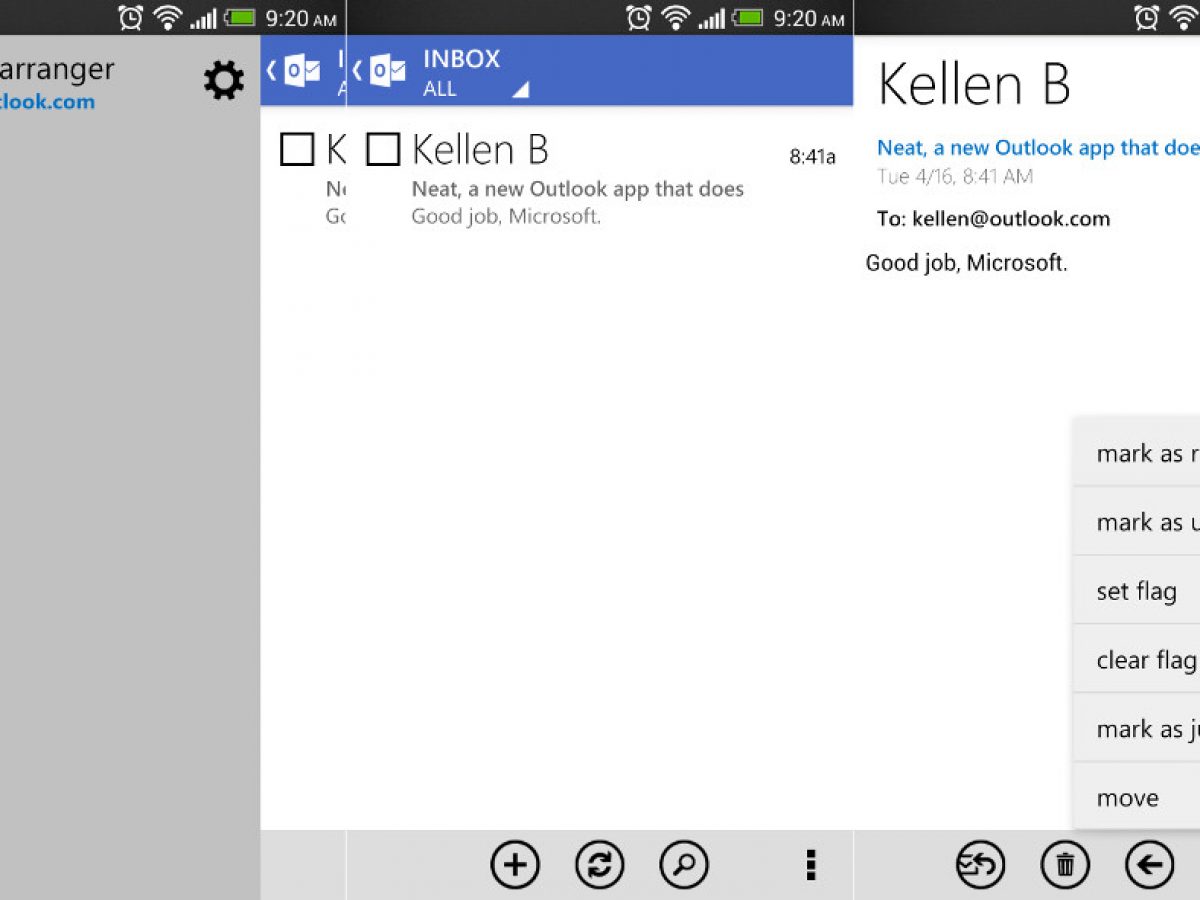Pick "move" from the popup menu

pyautogui.click(x=1127, y=798)
